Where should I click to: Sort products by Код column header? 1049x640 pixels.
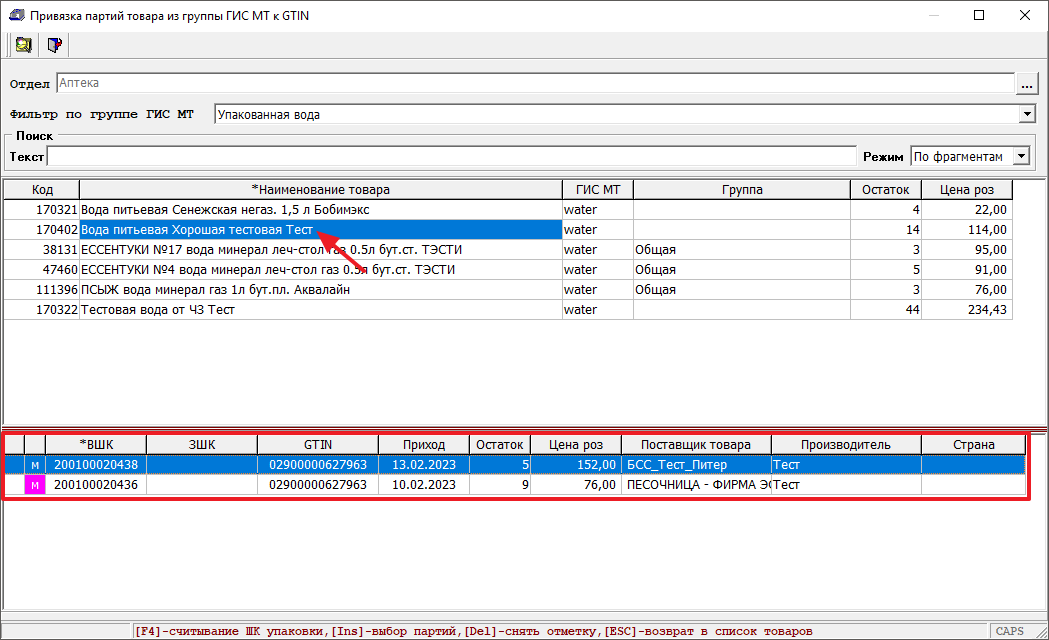tap(42, 190)
